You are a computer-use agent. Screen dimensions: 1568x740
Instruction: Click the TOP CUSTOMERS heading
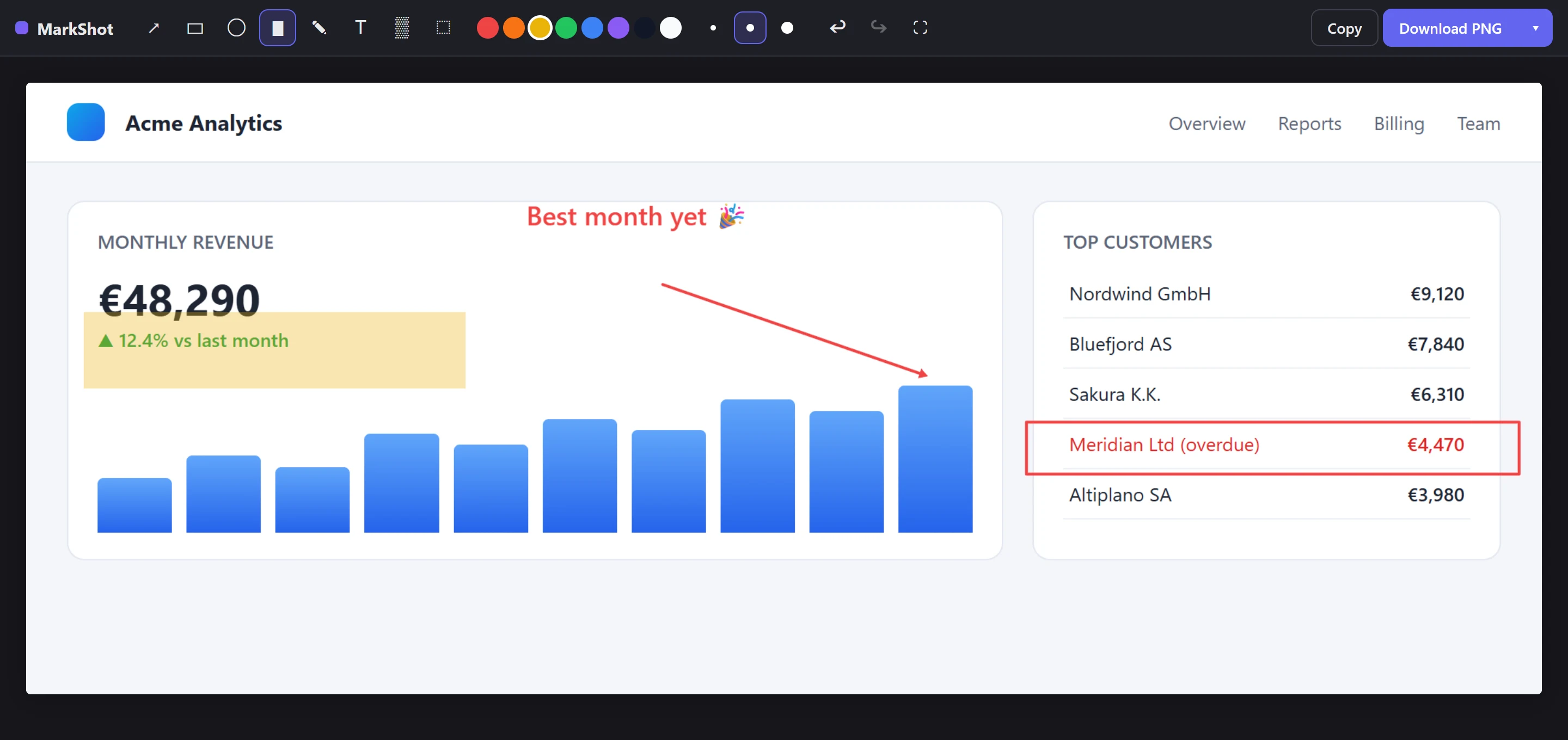[1137, 242]
